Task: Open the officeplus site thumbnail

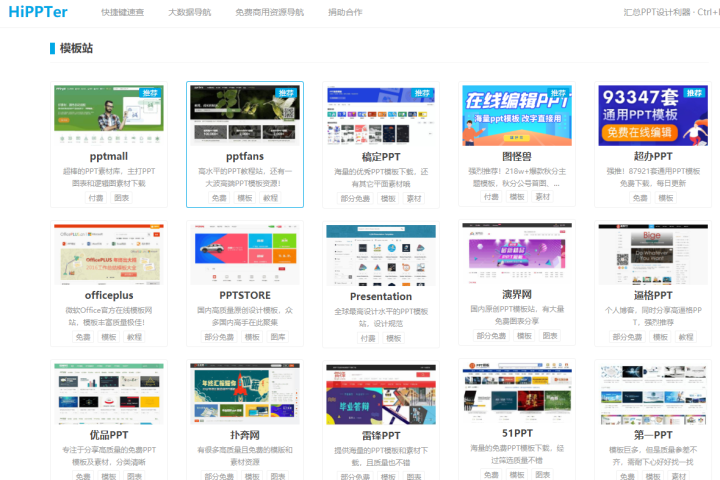Action: pyautogui.click(x=109, y=254)
